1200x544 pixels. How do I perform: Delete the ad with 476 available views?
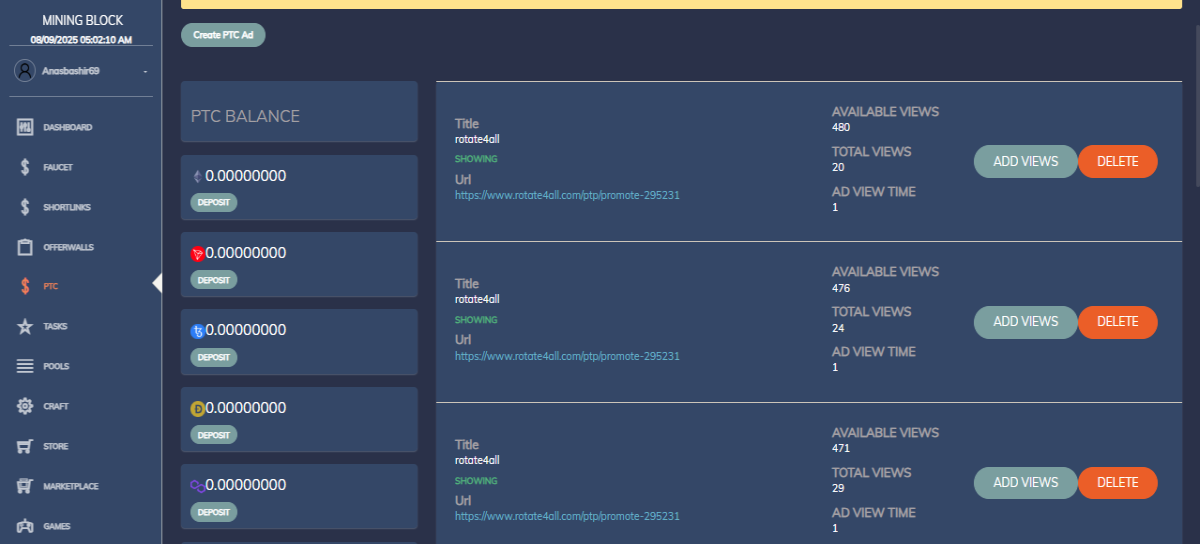click(x=1117, y=322)
